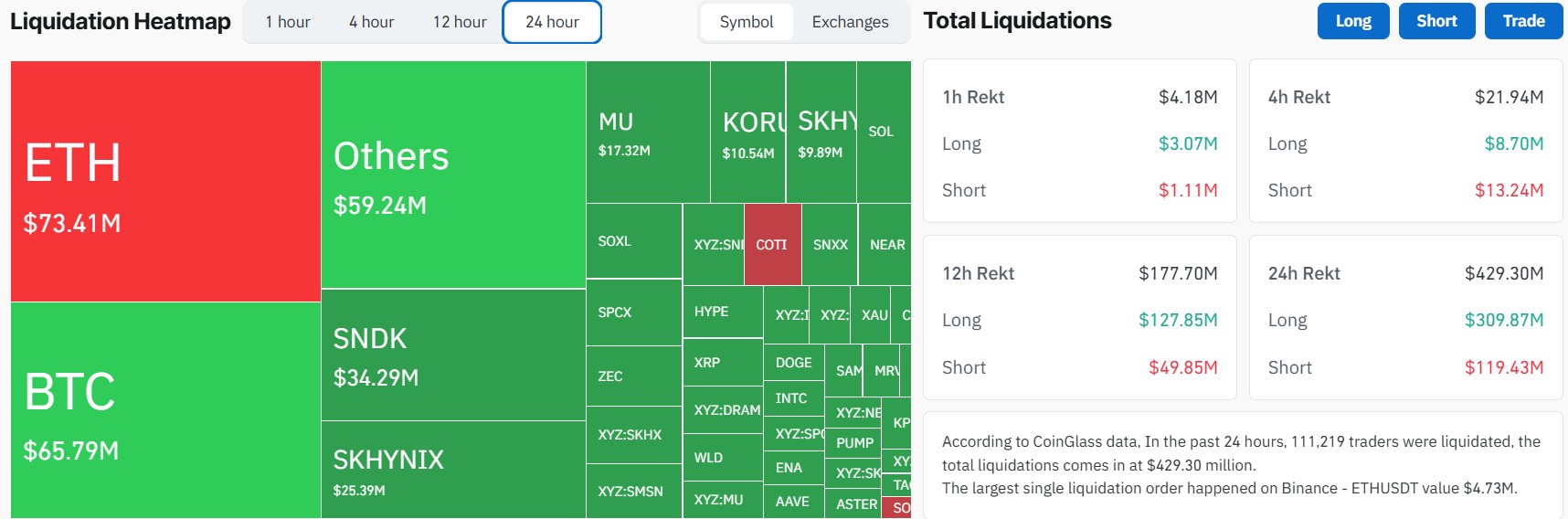
Task: Select the 4 hour timeframe tab
Action: pos(371,22)
